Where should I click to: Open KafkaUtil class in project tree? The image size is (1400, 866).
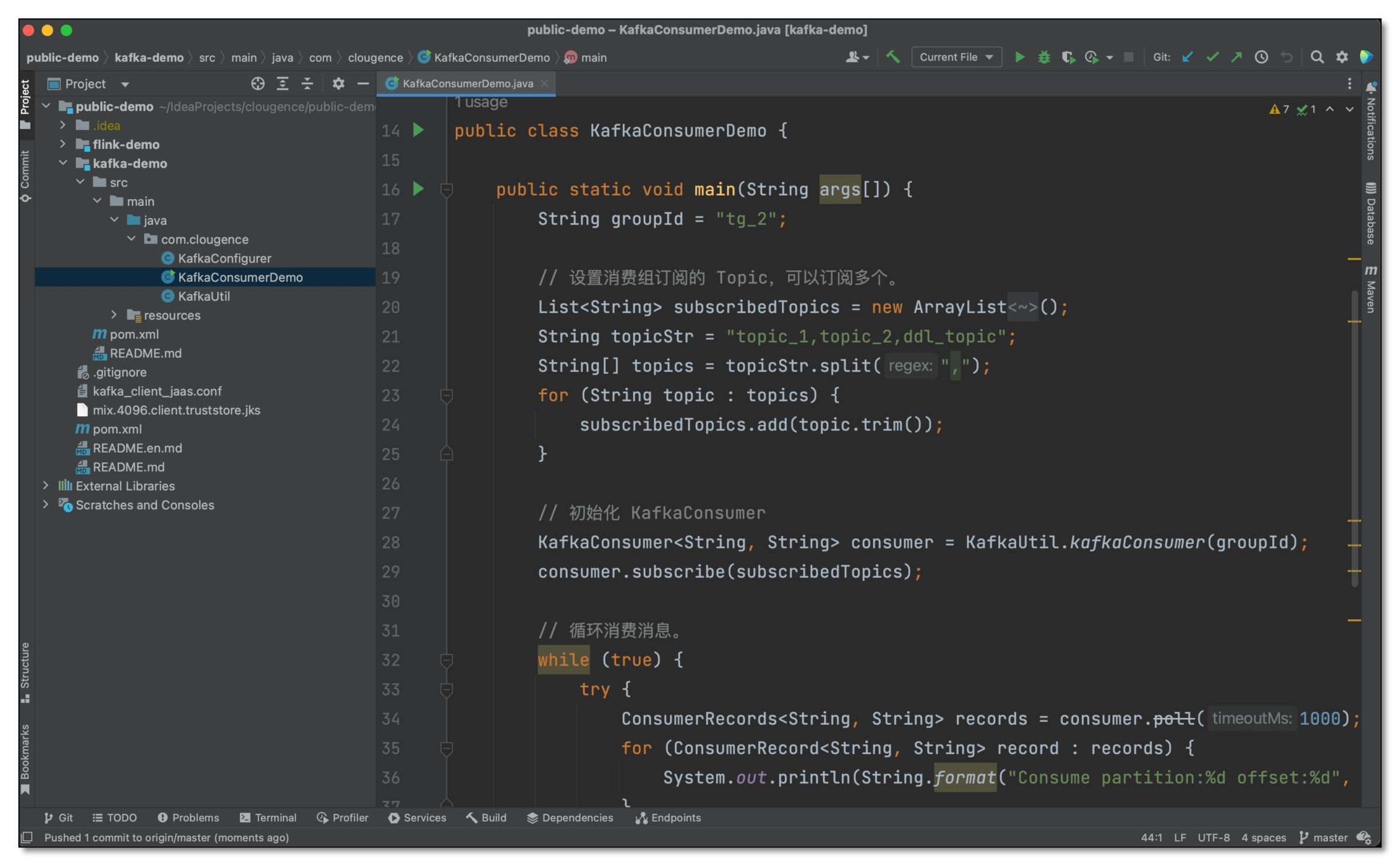click(x=204, y=296)
